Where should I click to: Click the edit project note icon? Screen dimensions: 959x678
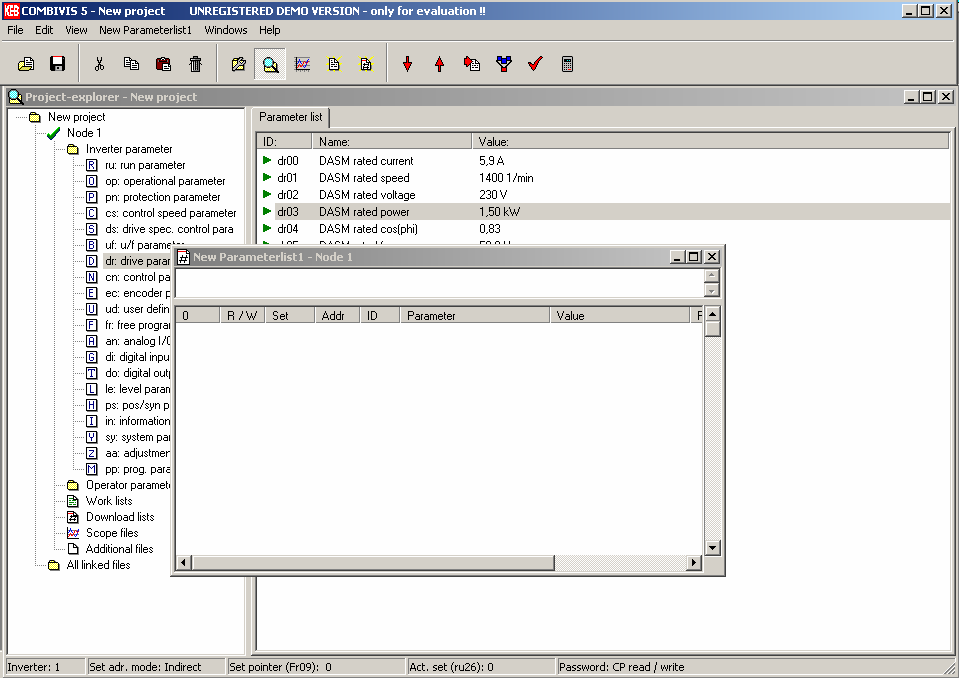coord(239,64)
